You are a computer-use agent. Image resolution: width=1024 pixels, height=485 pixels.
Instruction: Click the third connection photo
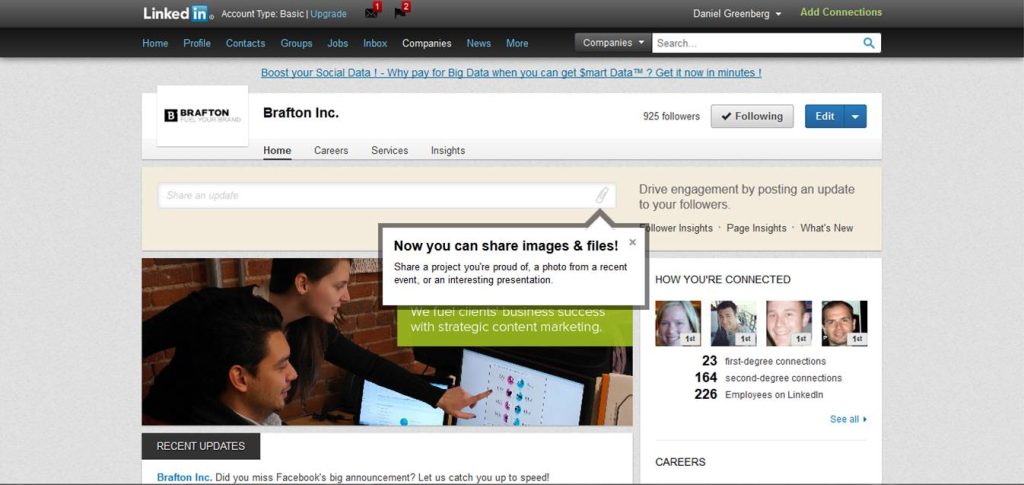point(789,323)
